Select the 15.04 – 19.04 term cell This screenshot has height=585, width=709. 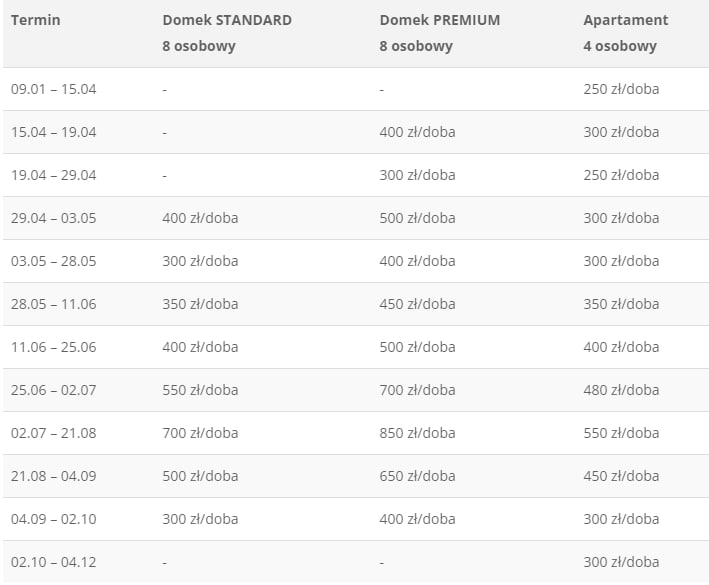tap(54, 132)
